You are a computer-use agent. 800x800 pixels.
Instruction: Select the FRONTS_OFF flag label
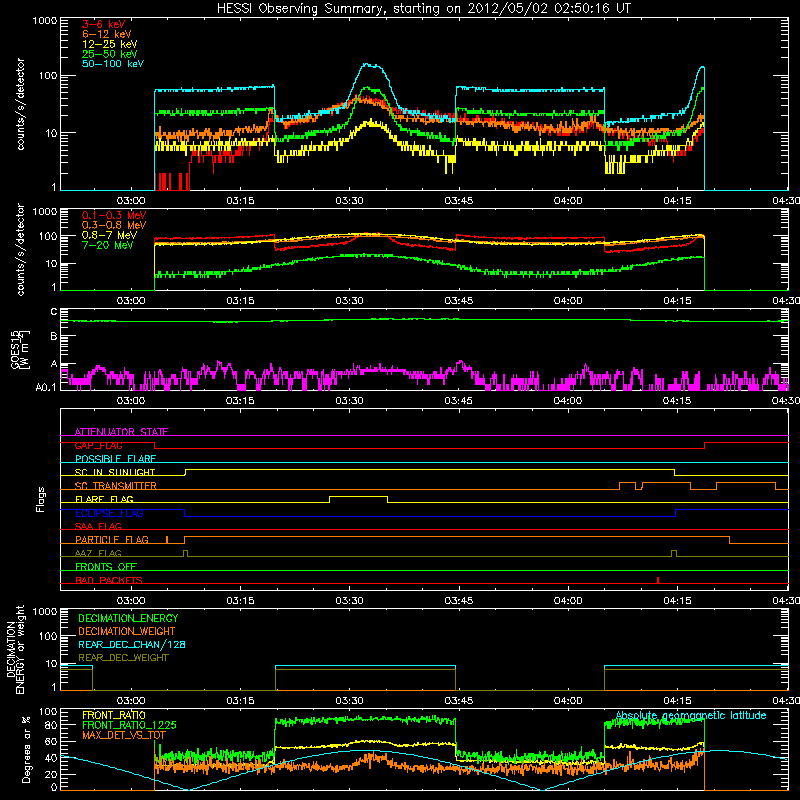(106, 566)
